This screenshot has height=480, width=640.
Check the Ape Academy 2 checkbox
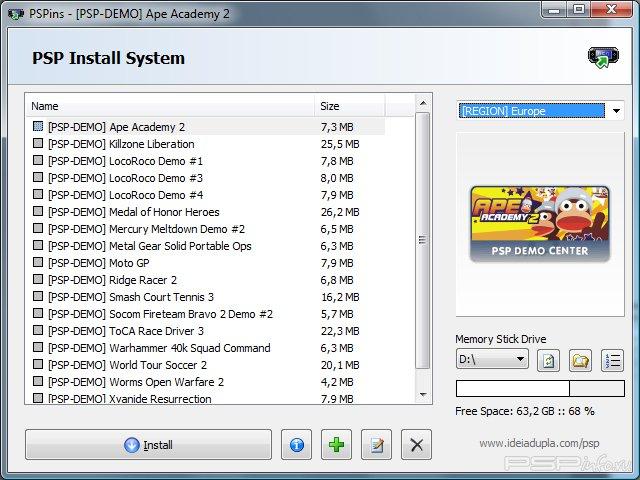tap(38, 126)
